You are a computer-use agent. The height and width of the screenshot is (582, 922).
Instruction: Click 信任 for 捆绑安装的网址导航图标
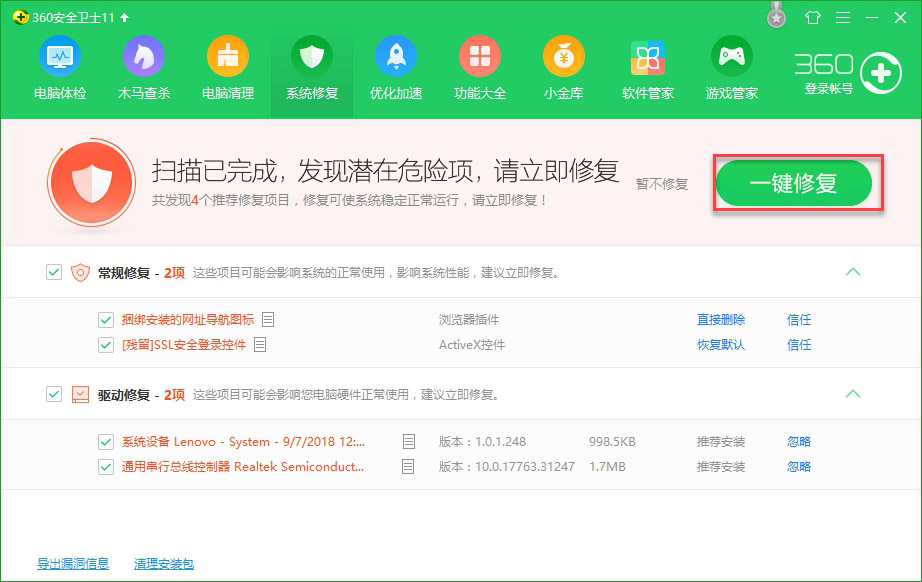click(x=799, y=320)
